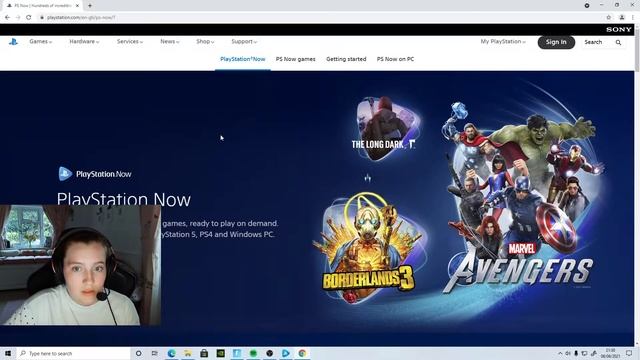The width and height of the screenshot is (640, 360).
Task: Open the My PlayStation dropdown
Action: (x=503, y=42)
